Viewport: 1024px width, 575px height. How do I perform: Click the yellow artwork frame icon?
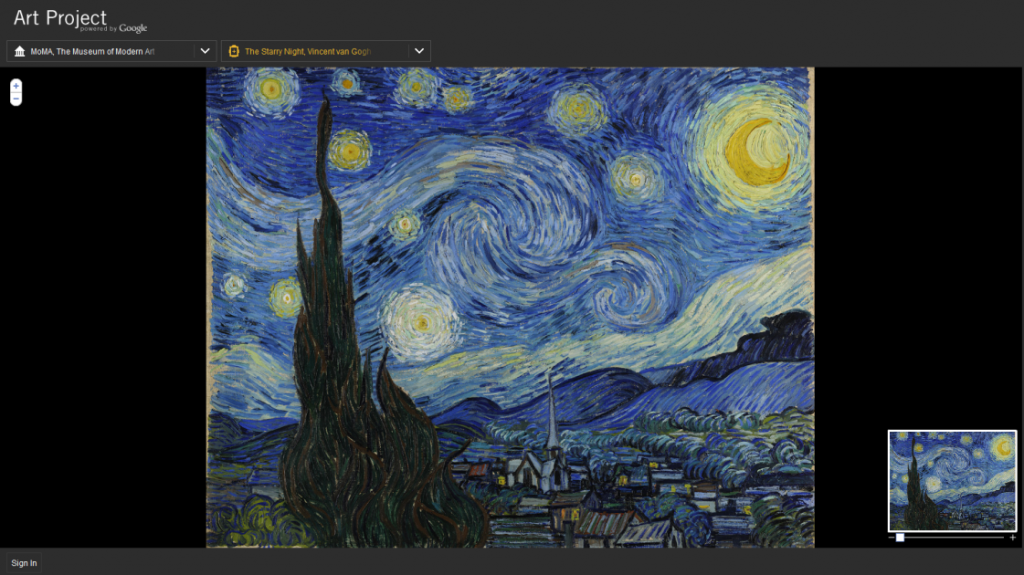[234, 51]
